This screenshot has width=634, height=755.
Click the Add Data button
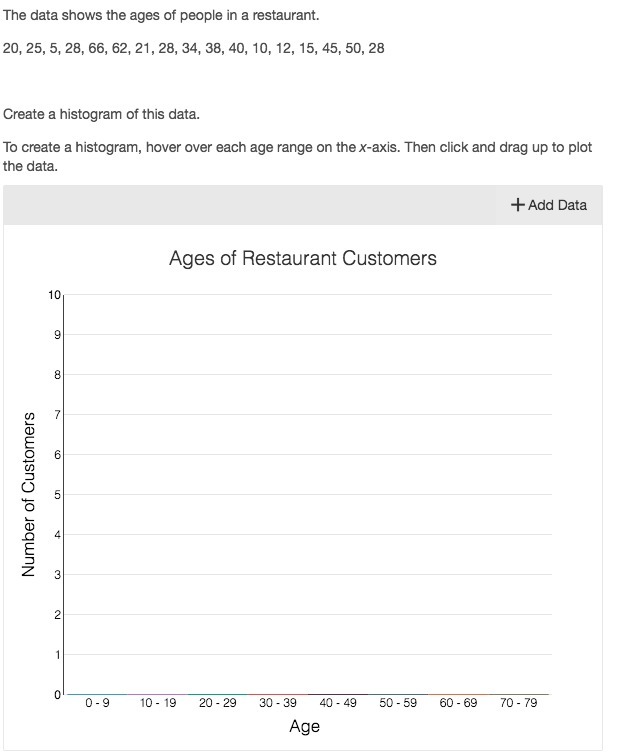tap(549, 205)
